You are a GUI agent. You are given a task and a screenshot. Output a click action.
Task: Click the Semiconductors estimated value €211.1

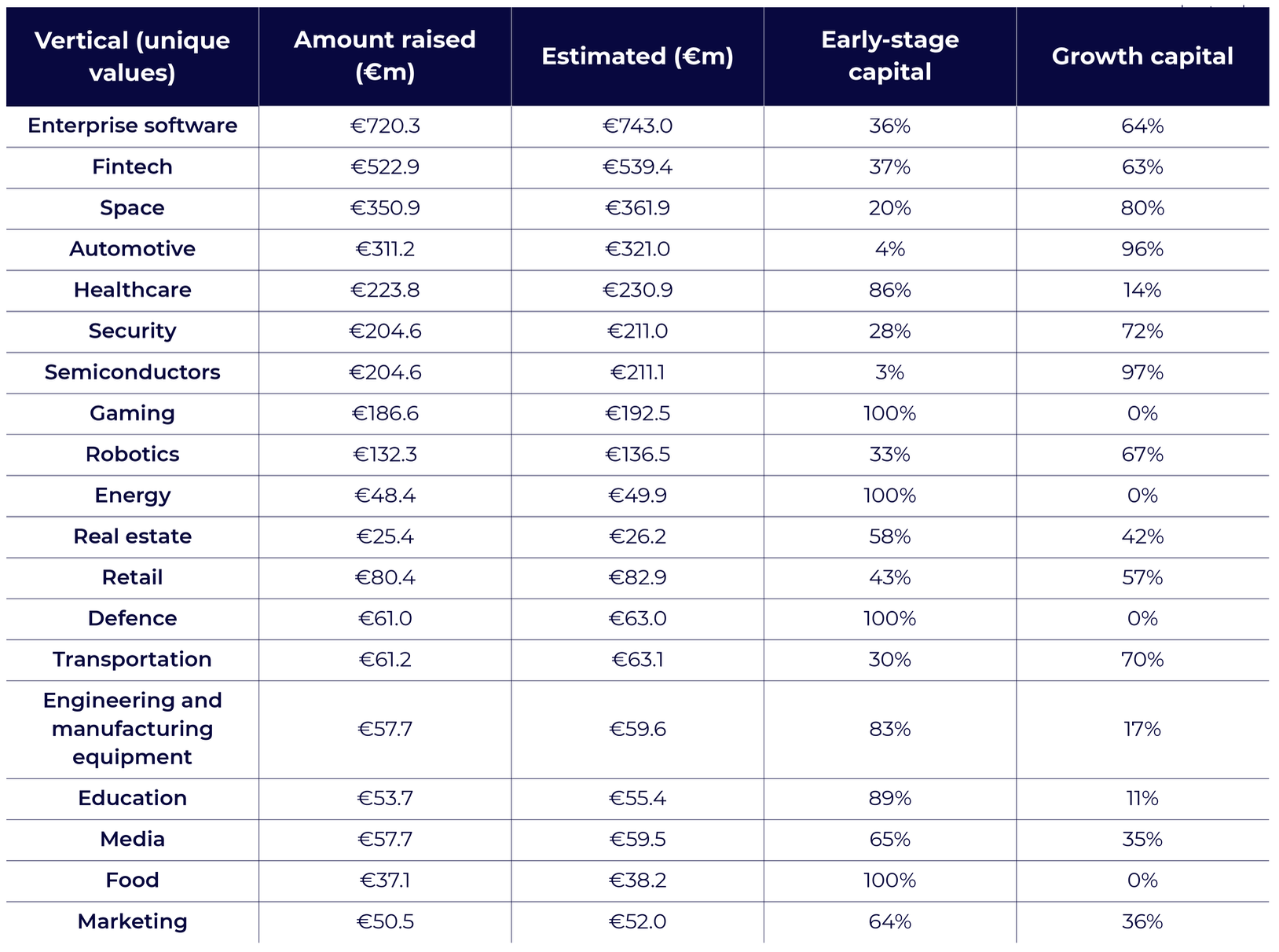(637, 372)
